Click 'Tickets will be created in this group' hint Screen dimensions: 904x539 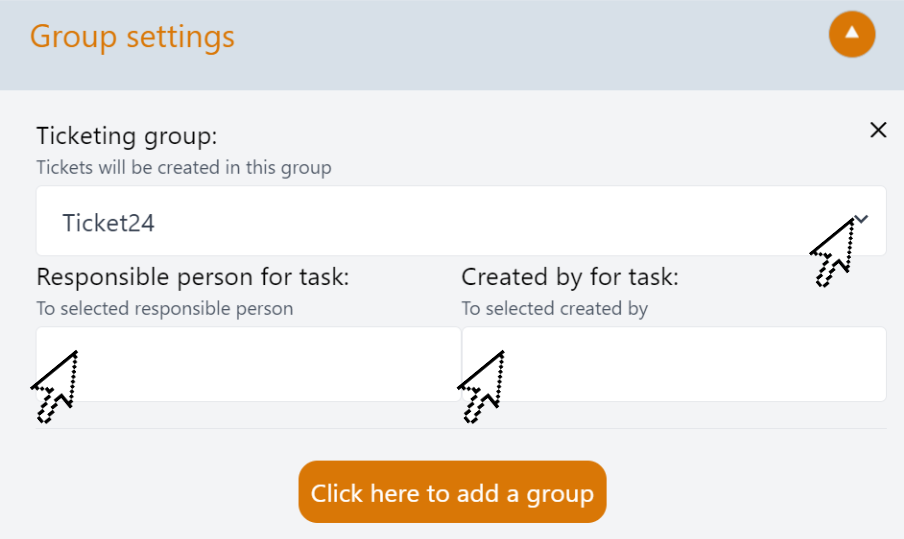click(184, 167)
